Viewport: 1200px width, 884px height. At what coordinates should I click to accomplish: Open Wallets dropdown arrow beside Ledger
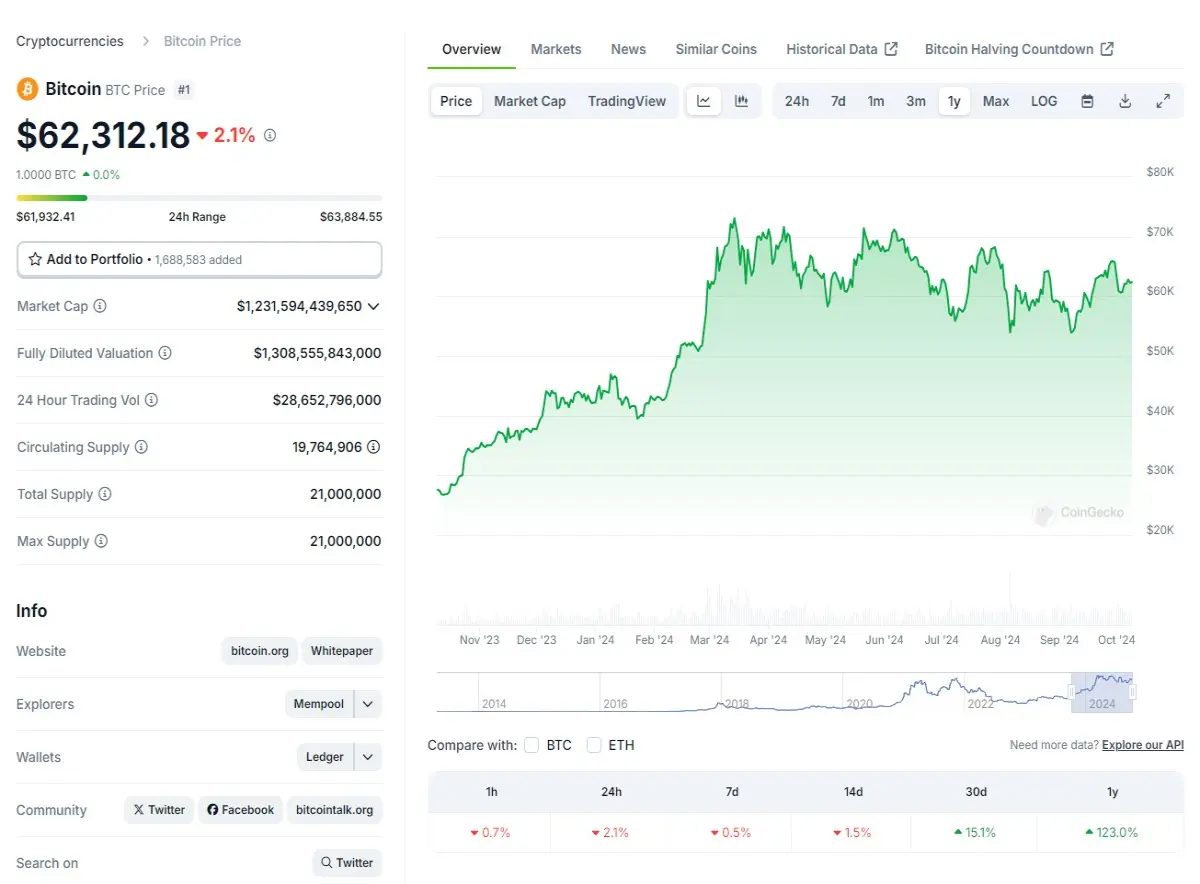(x=368, y=757)
